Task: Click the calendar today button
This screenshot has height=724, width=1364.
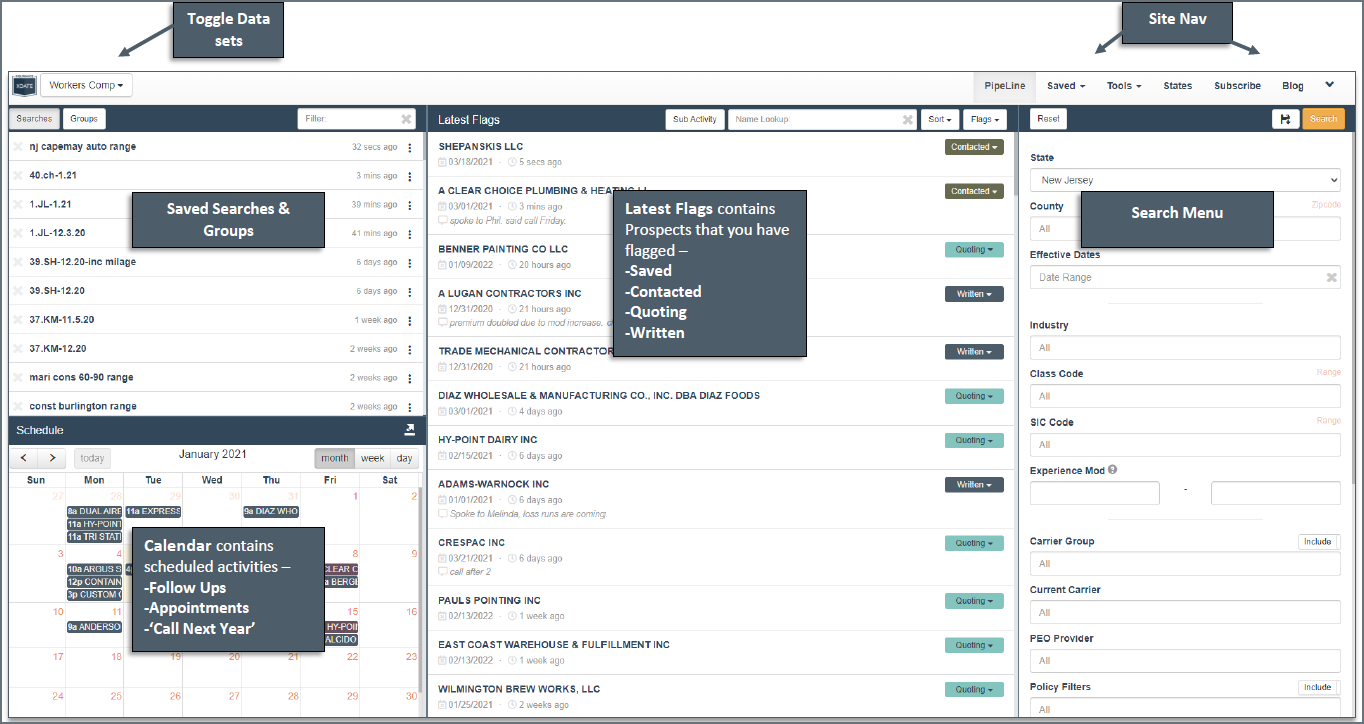Action: [x=92, y=458]
